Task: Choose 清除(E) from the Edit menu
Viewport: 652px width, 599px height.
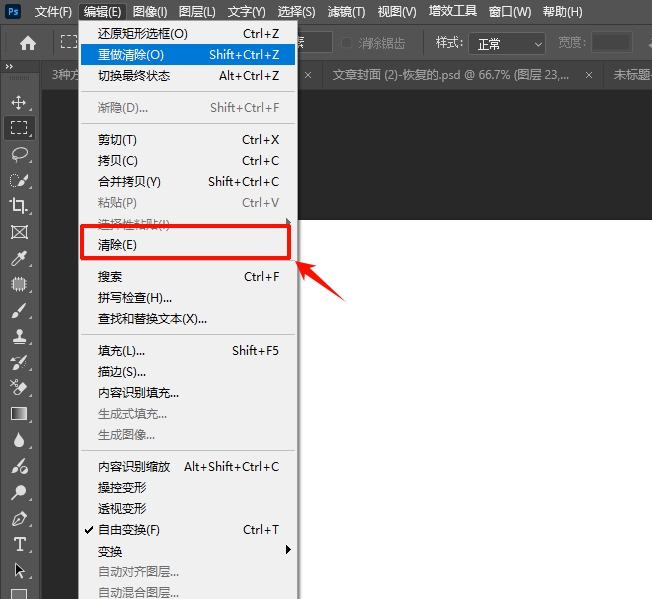Action: pyautogui.click(x=117, y=245)
